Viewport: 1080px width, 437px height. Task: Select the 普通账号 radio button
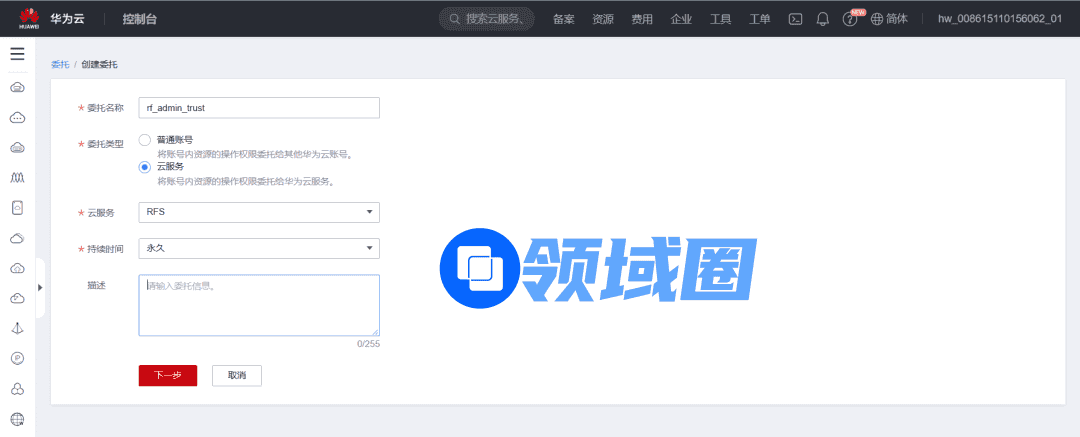point(145,140)
